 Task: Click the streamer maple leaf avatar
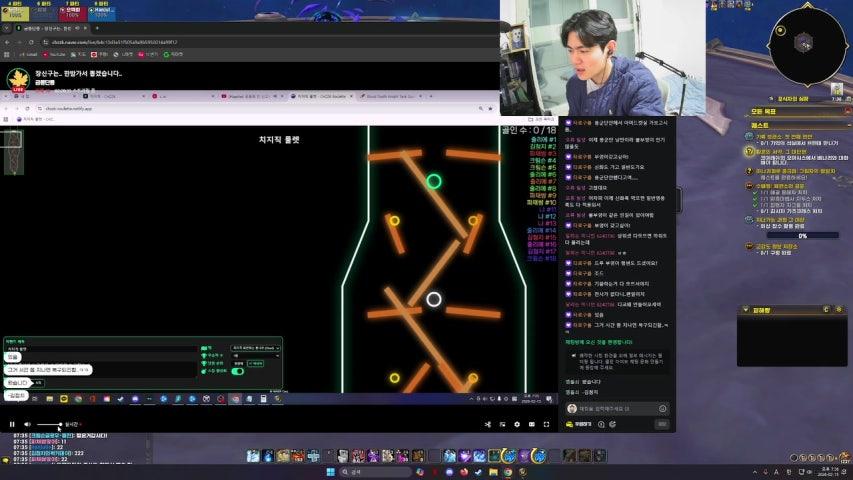(18, 79)
